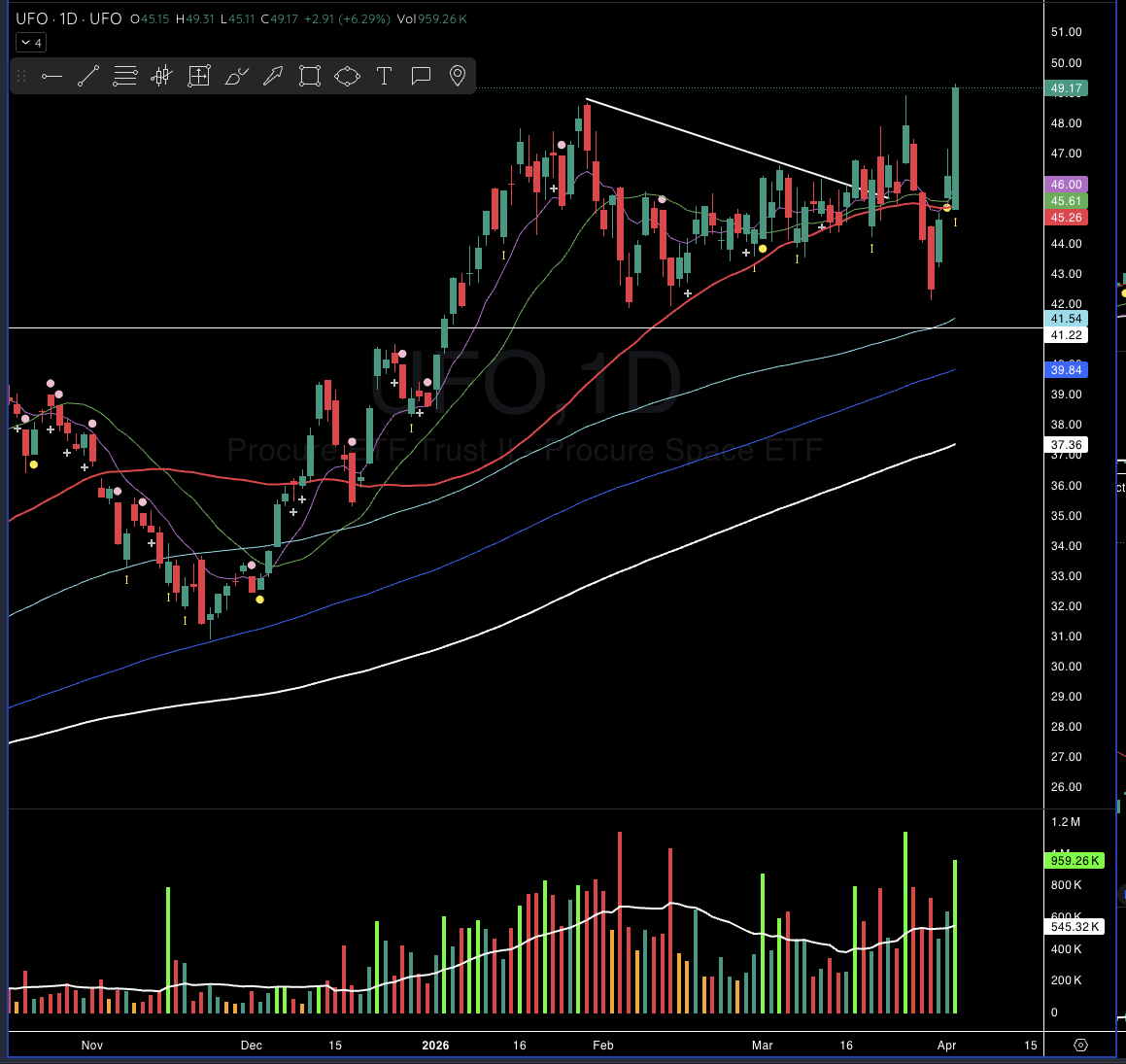Screen dimensions: 1126x1064
Task: Click the C49.17 close value in legend
Action: point(280,19)
